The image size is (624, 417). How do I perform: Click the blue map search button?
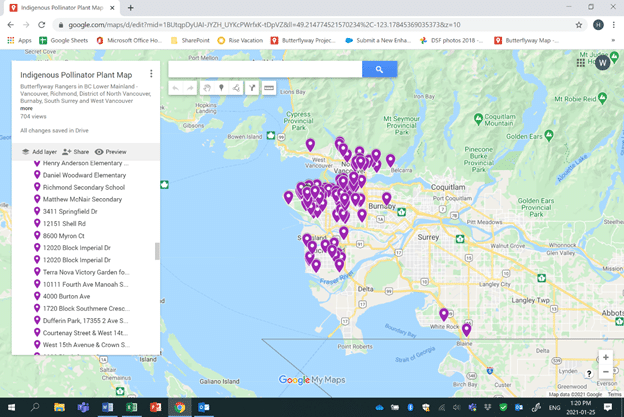coord(379,69)
